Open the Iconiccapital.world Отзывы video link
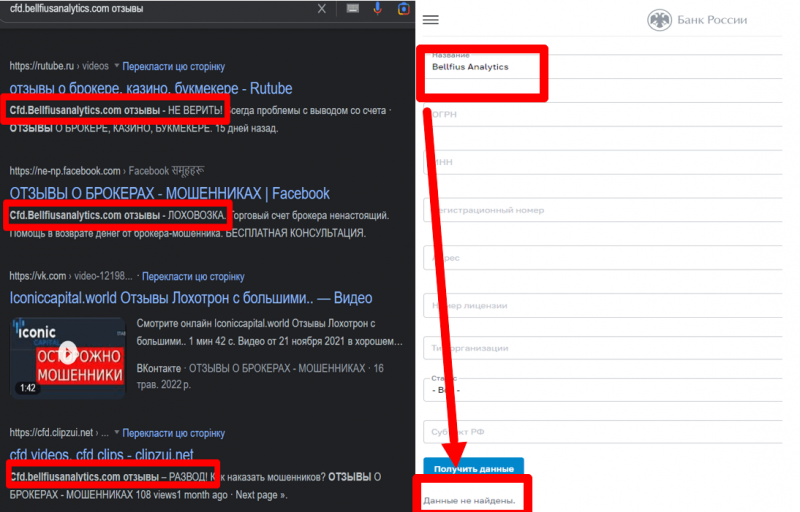 point(191,298)
